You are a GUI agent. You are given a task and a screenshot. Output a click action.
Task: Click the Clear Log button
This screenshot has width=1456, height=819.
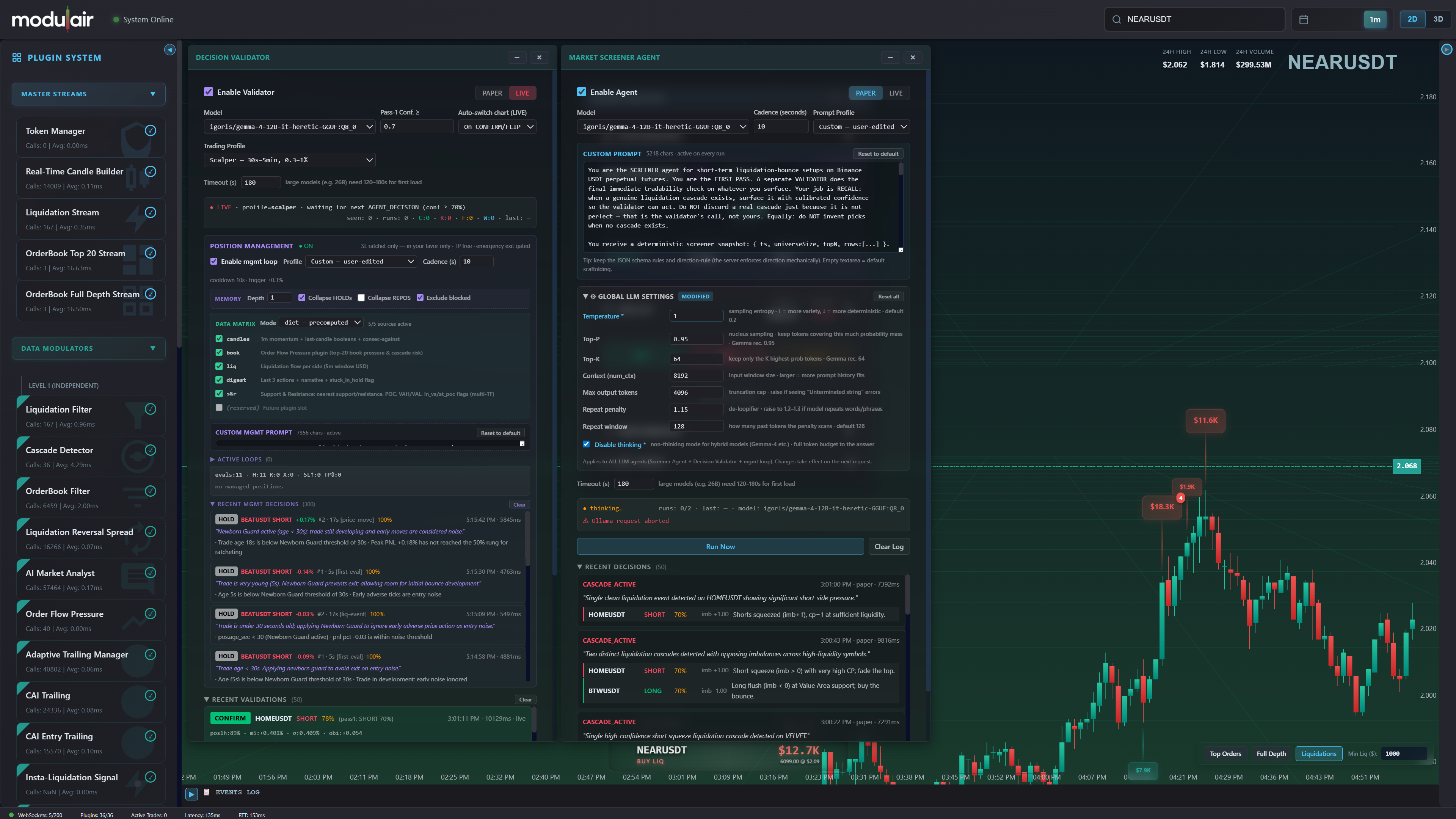click(888, 546)
